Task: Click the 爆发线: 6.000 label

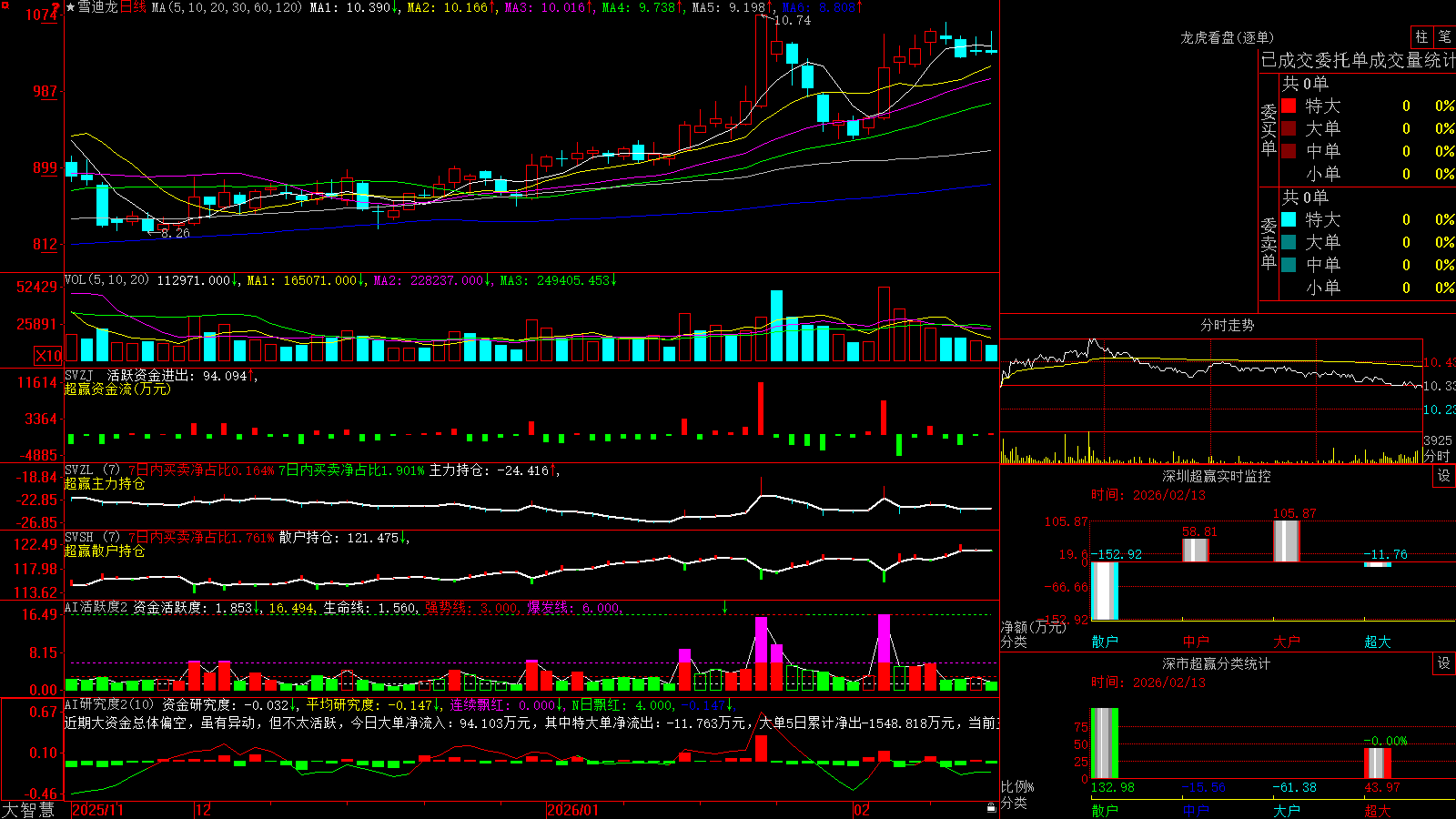Action: pyautogui.click(x=573, y=608)
